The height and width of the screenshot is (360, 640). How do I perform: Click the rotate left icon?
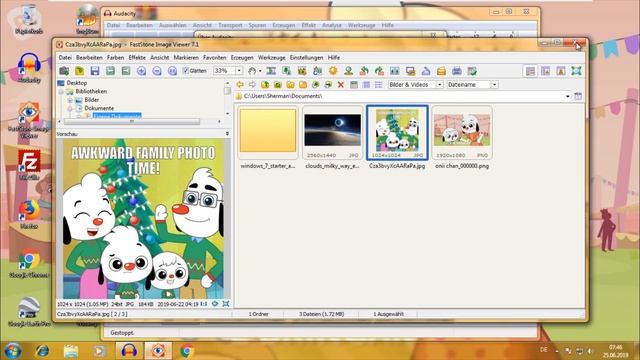click(364, 71)
